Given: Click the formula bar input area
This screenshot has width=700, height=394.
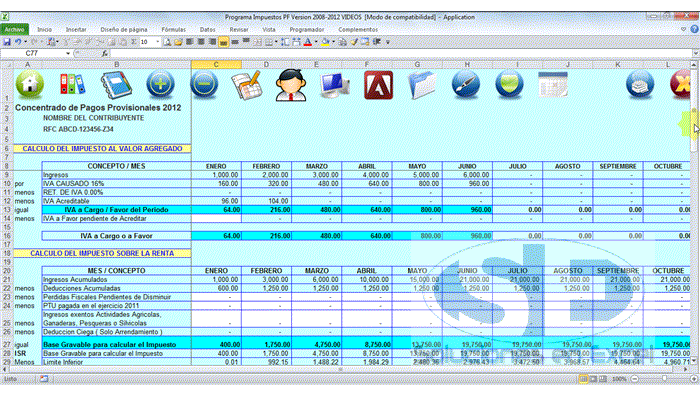Looking at the screenshot, I should tap(401, 54).
